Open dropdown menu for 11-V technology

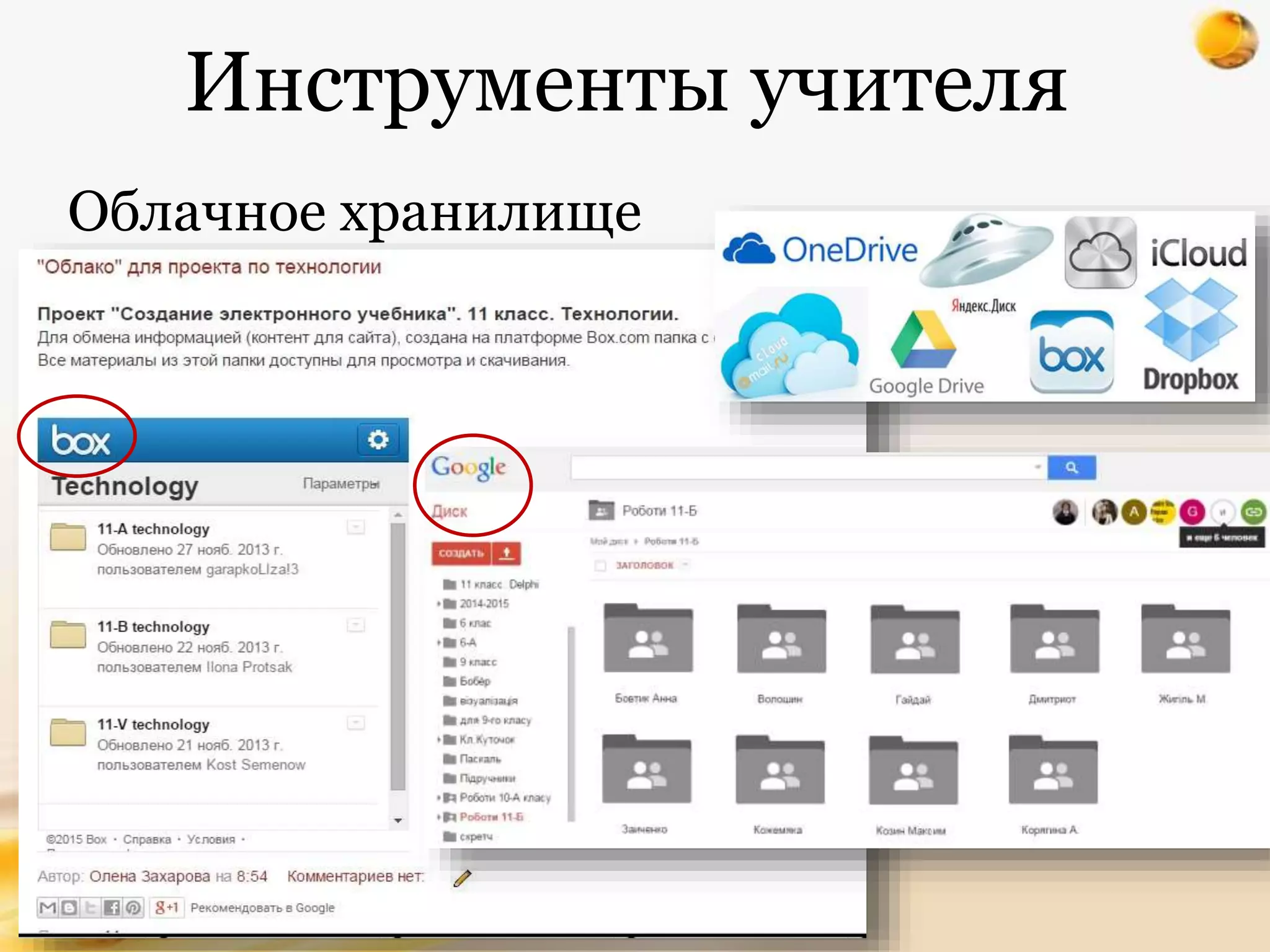[x=355, y=723]
